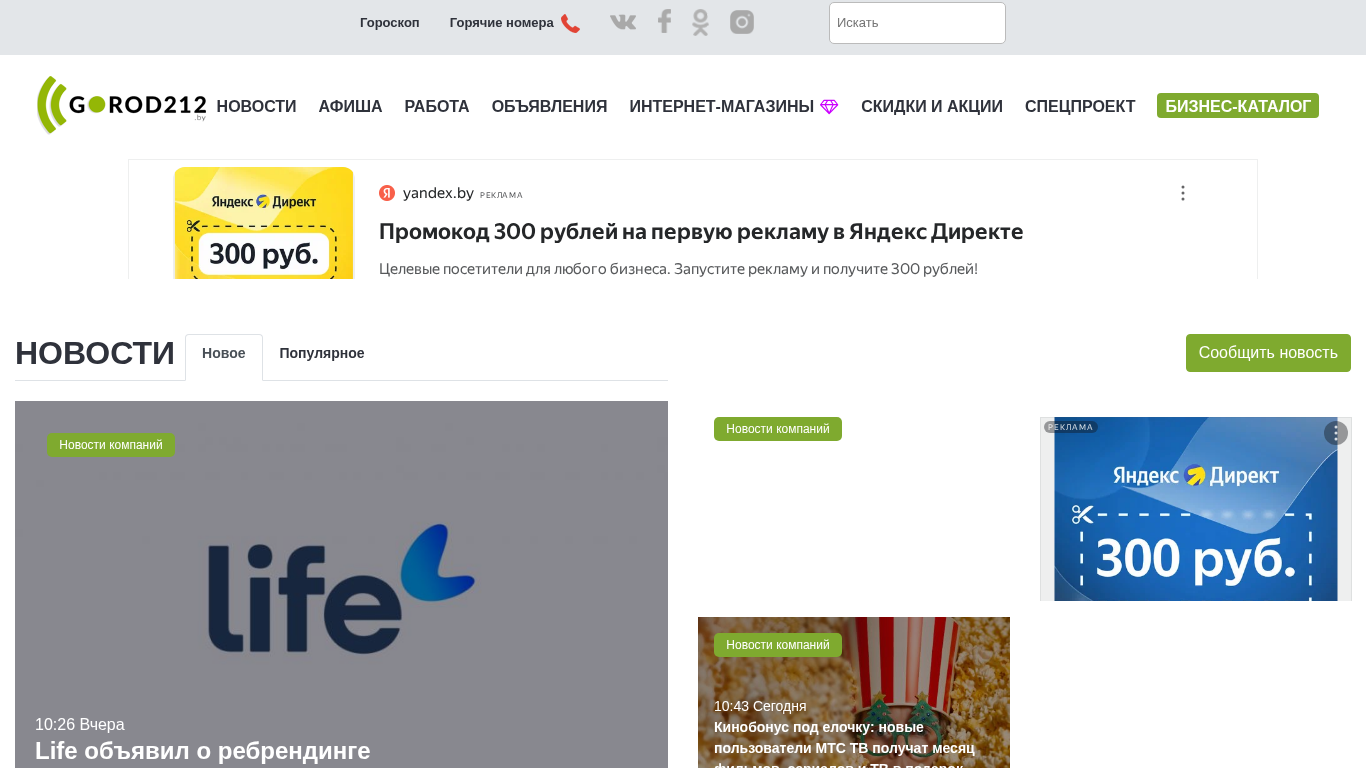
Task: Switch to the Популярное news tab
Action: [322, 354]
